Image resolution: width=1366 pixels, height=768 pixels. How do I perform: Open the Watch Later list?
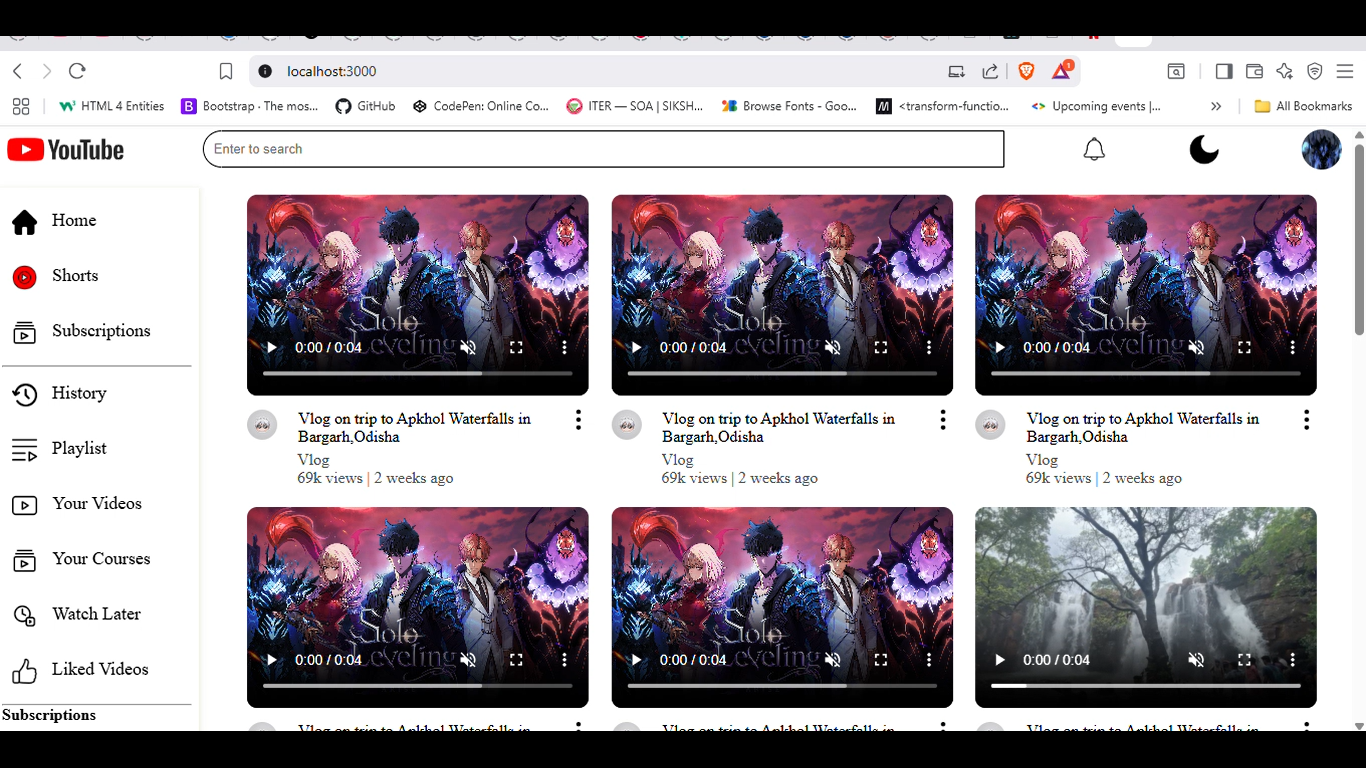click(x=76, y=614)
